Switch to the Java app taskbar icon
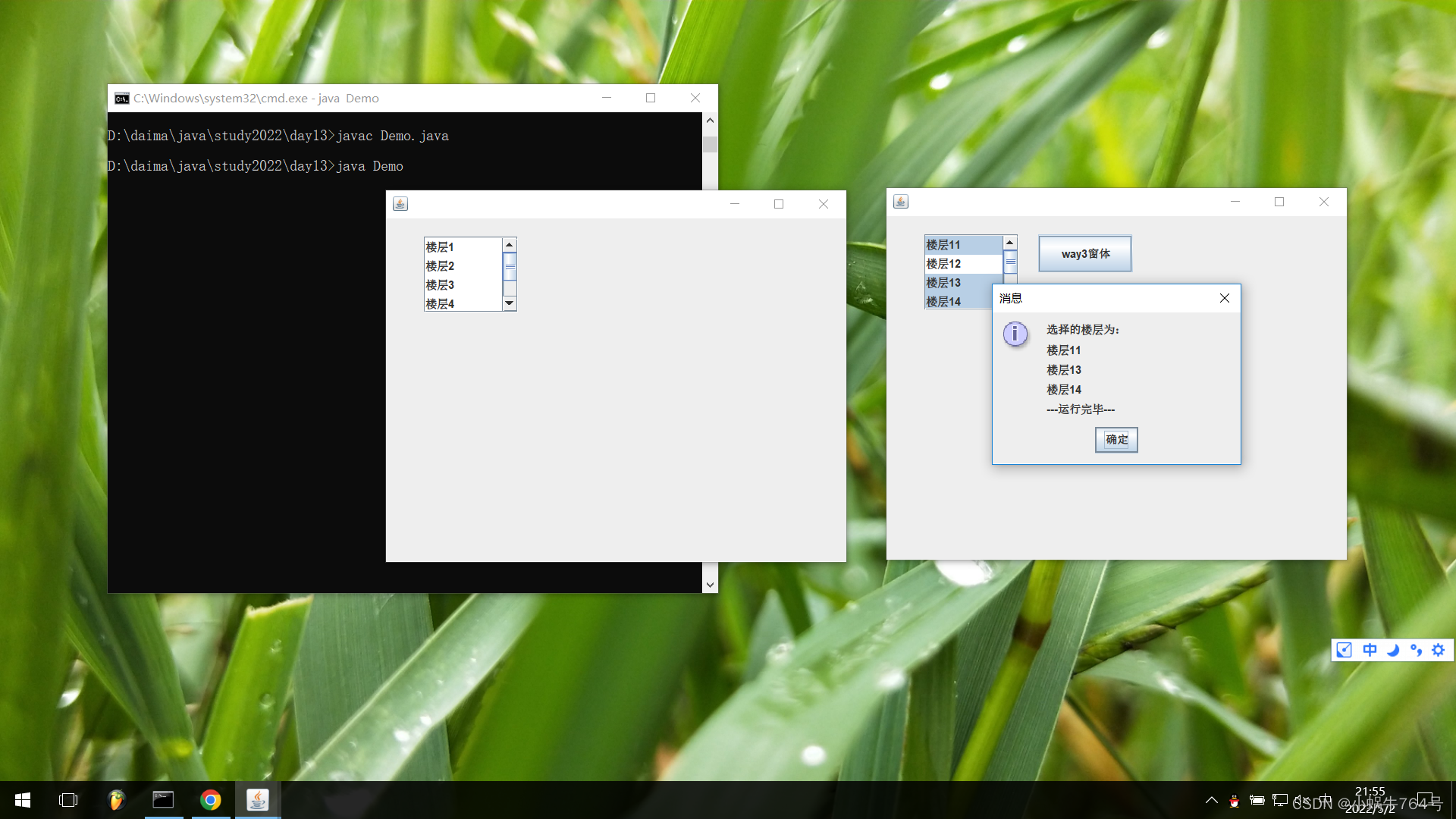Image resolution: width=1456 pixels, height=819 pixels. coord(258,800)
